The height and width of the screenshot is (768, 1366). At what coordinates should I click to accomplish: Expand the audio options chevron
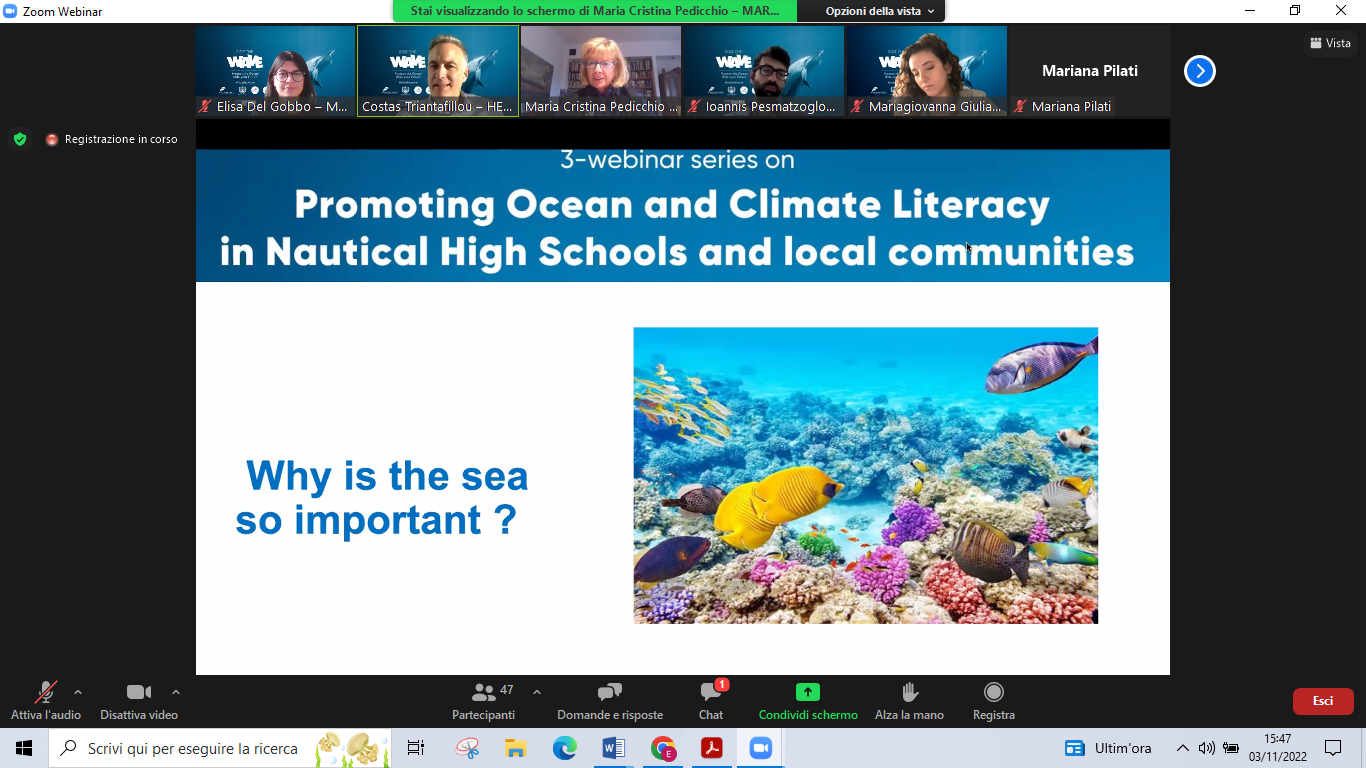point(78,692)
